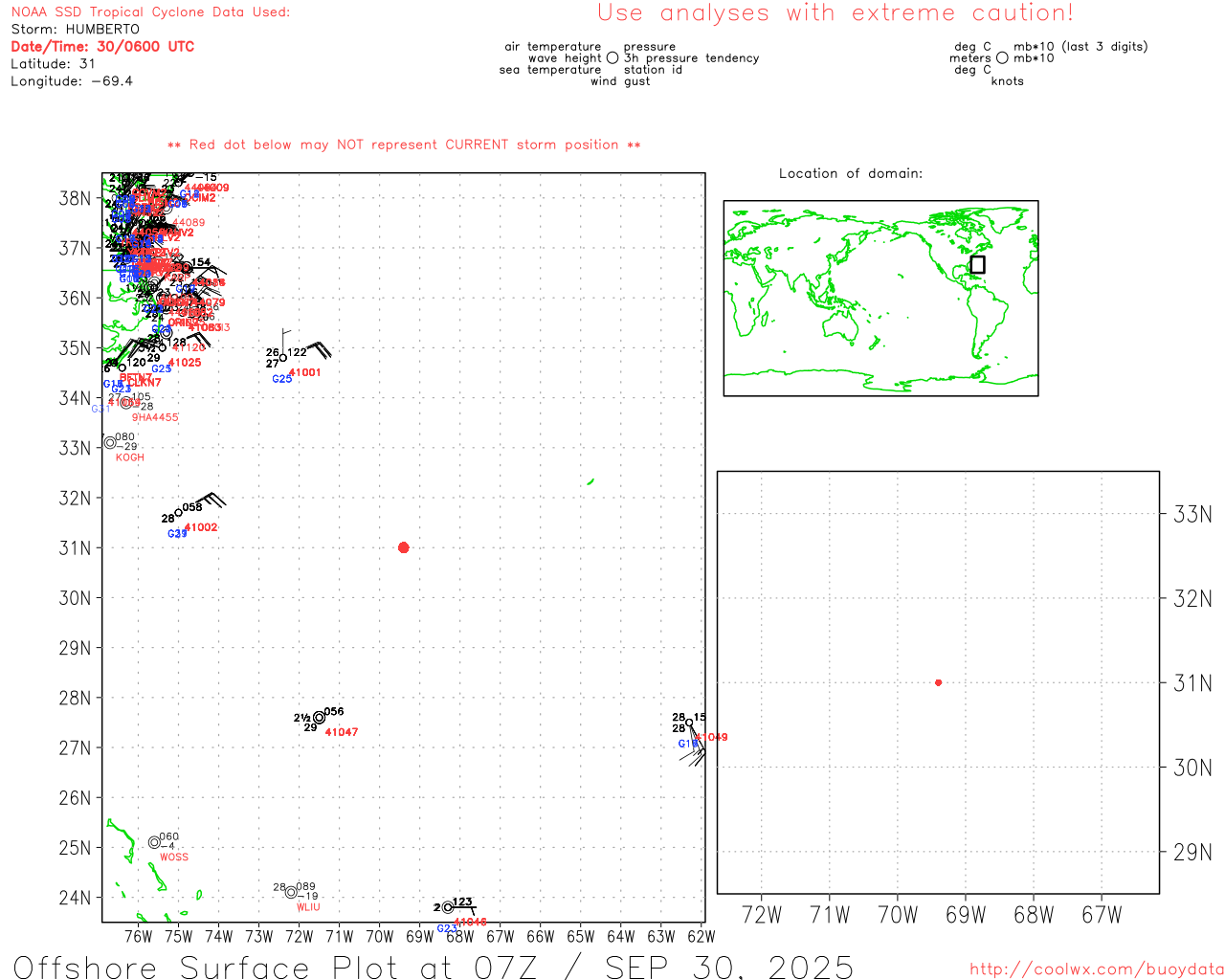Click the red 'WLIU' station label
Screen dimensions: 1225x980
coord(308,907)
